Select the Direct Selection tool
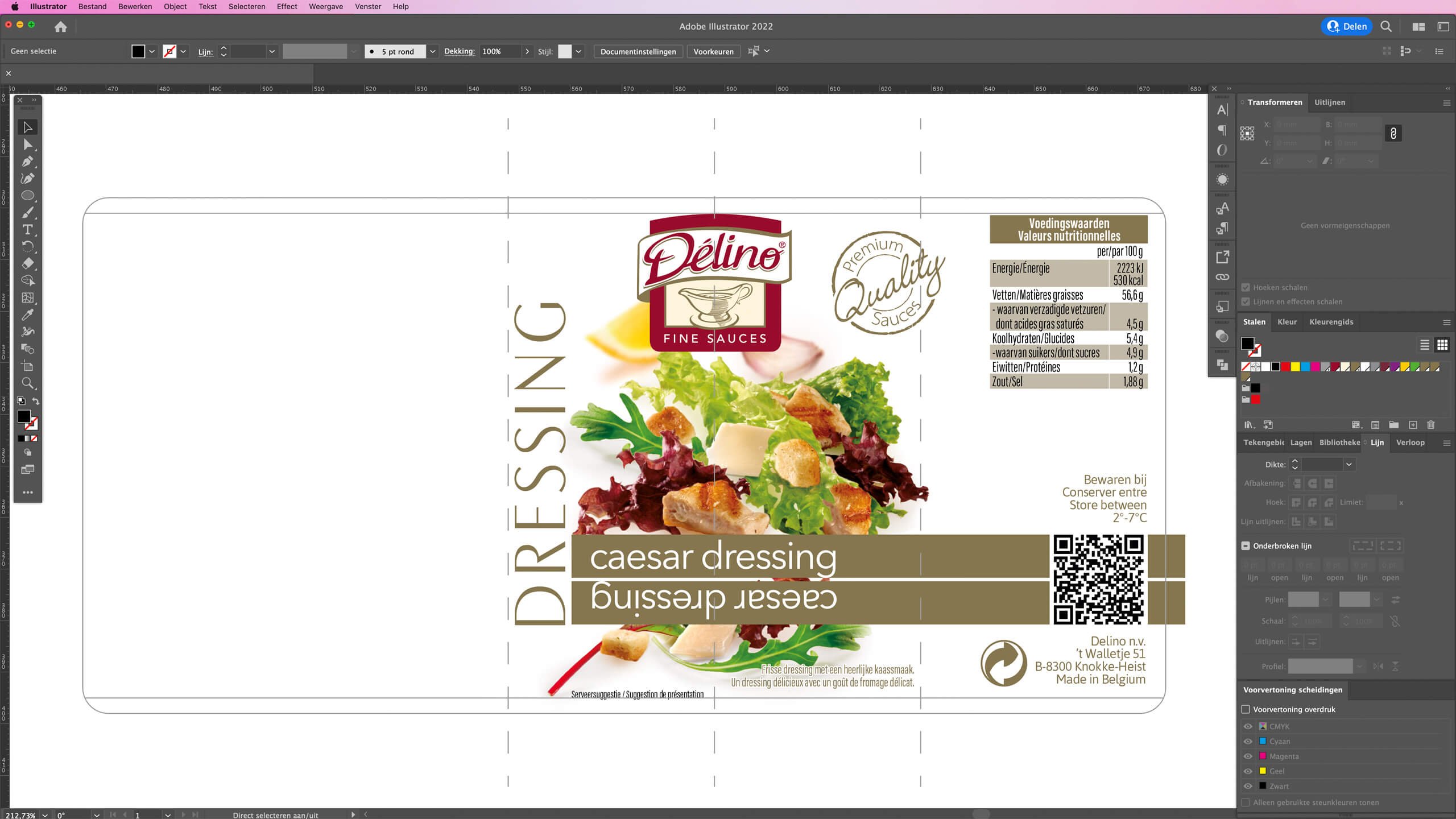 27,144
